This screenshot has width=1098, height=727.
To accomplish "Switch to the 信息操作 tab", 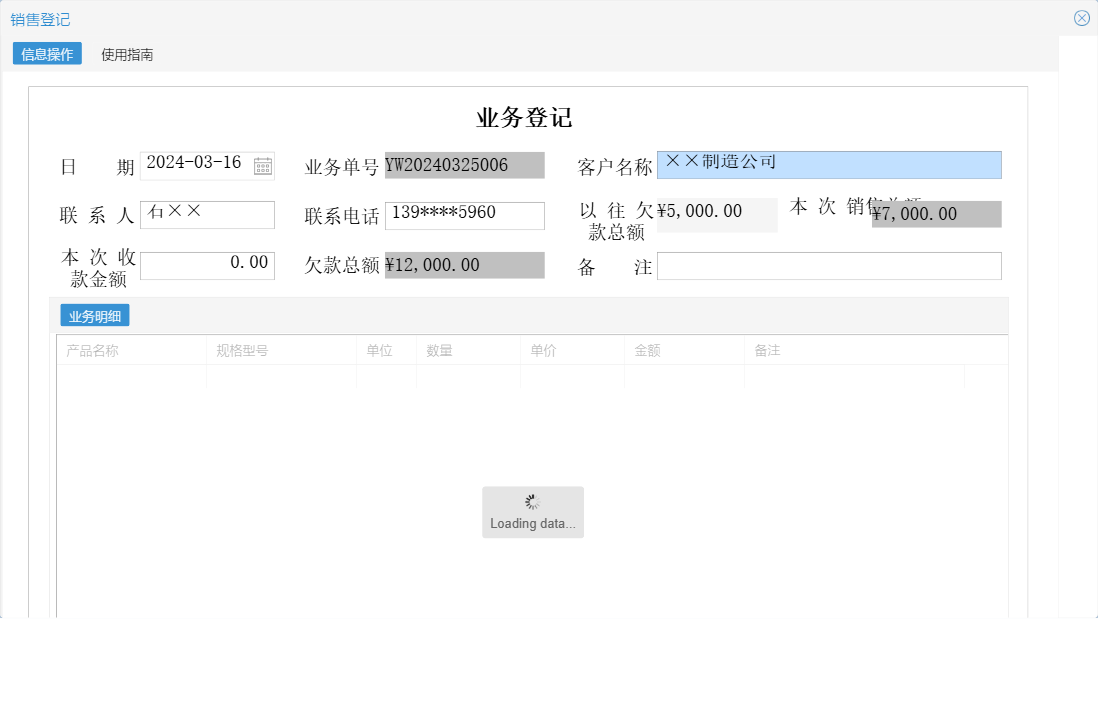I will point(46,54).
